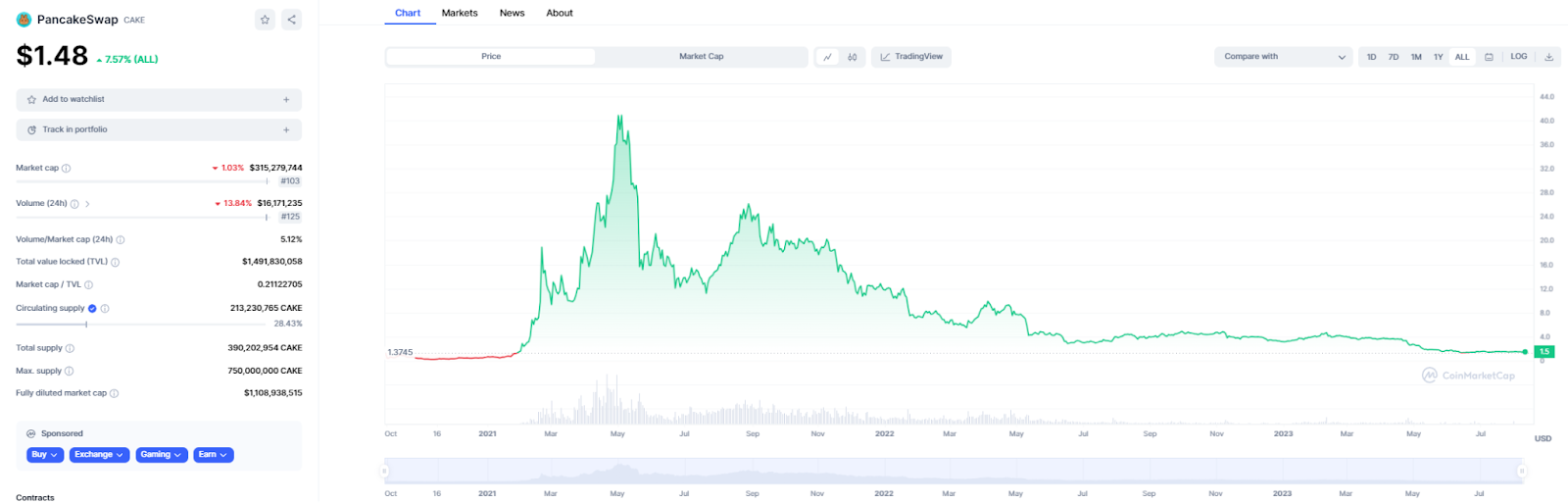Click the Contracts heading
This screenshot has width=1568, height=503.
(35, 498)
